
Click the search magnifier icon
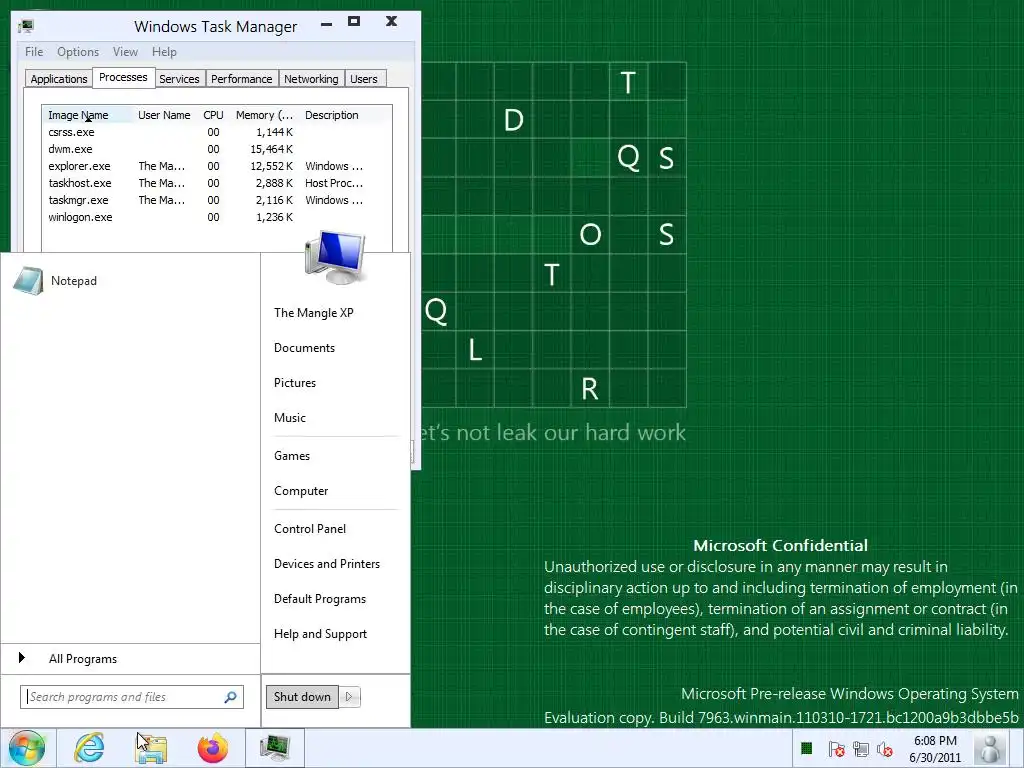click(230, 697)
